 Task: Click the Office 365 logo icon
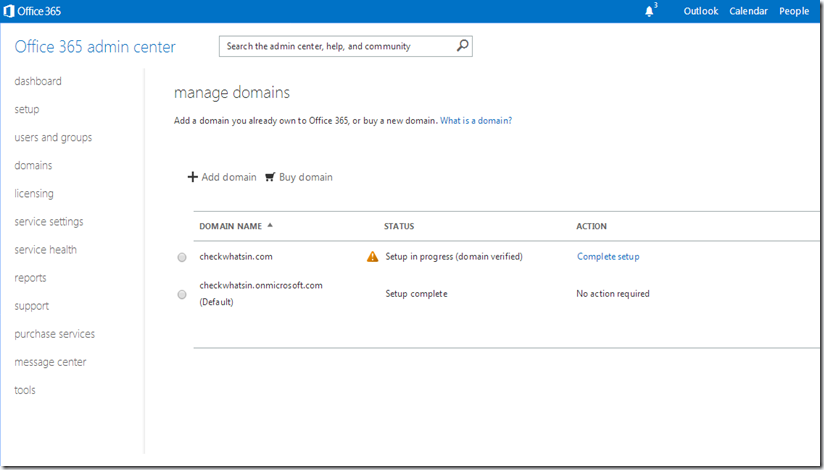tap(8, 11)
